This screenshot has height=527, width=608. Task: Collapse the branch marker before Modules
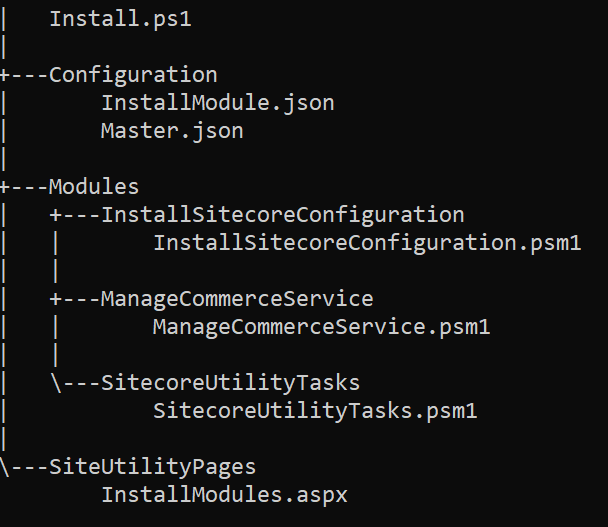click(x=6, y=186)
